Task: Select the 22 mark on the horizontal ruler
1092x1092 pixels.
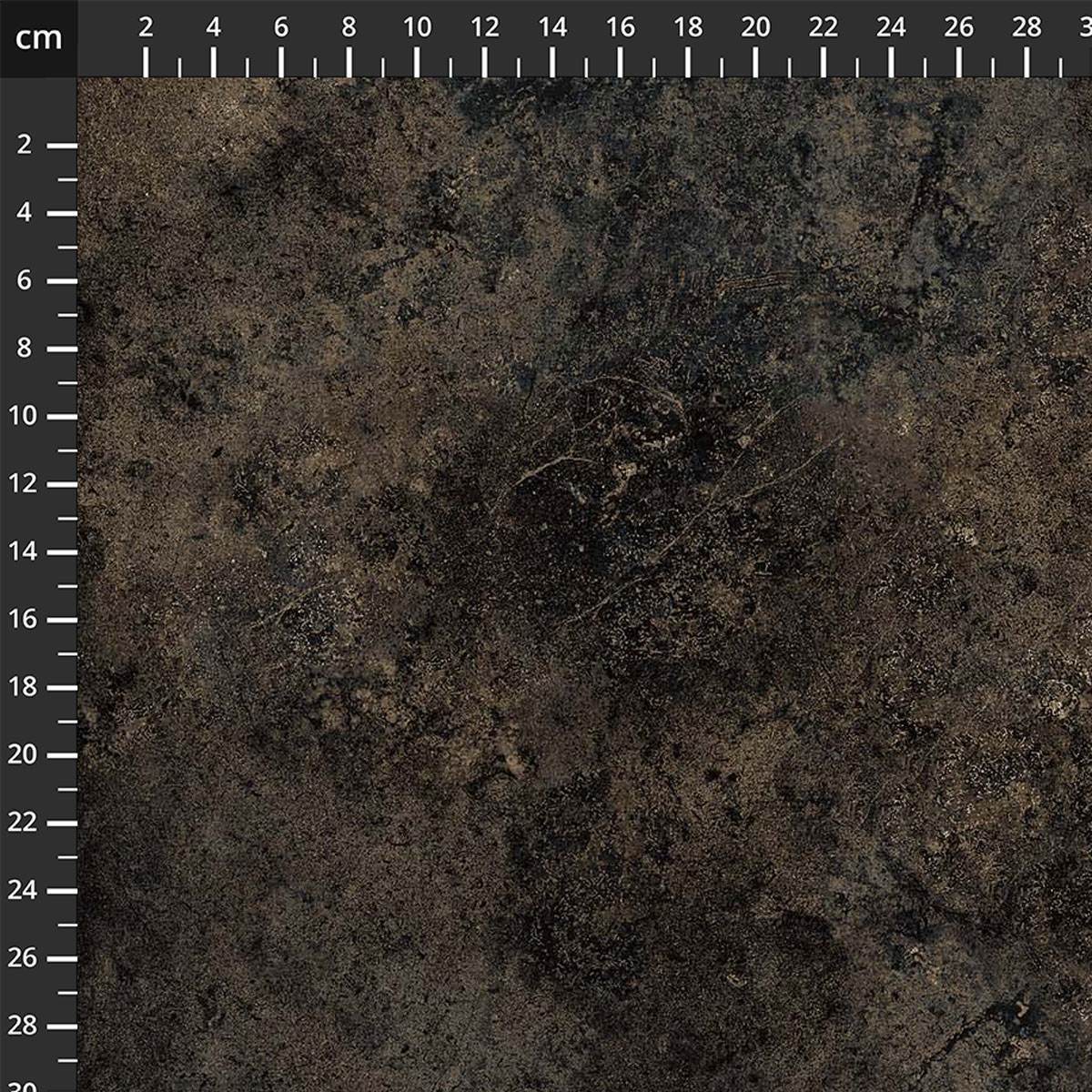Action: 824,29
